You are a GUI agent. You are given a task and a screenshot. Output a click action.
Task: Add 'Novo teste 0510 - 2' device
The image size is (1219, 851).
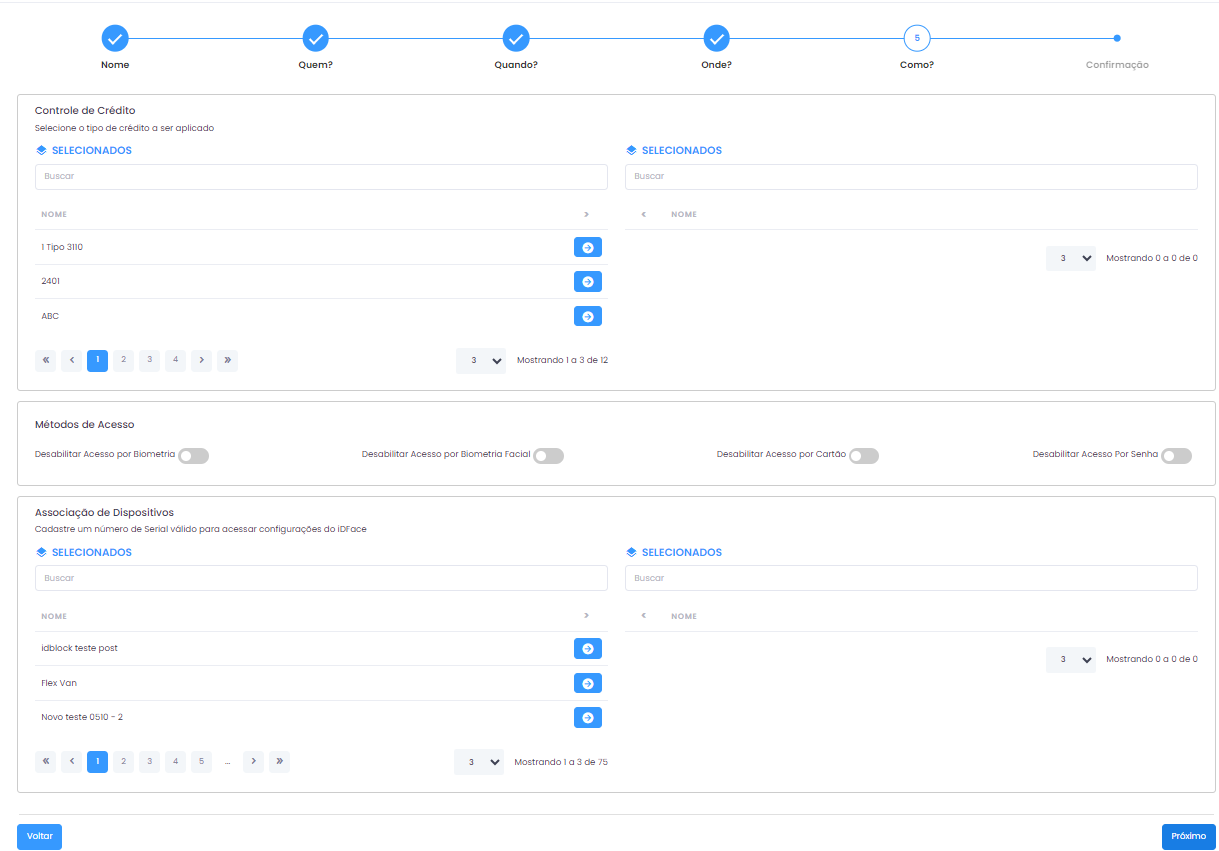pos(587,717)
